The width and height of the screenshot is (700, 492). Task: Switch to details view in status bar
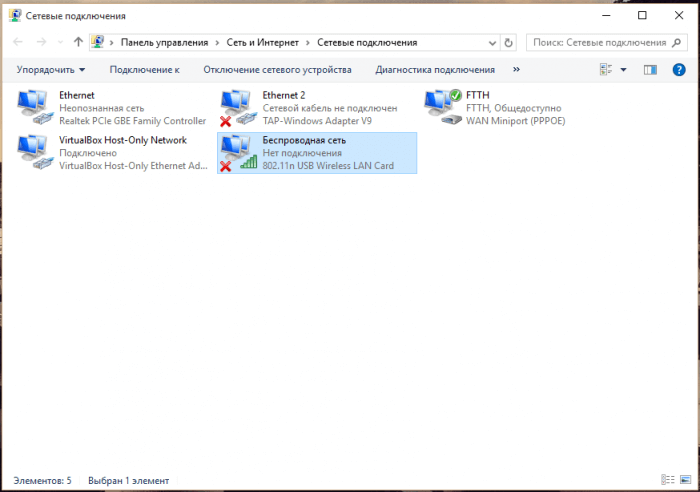tap(667, 481)
